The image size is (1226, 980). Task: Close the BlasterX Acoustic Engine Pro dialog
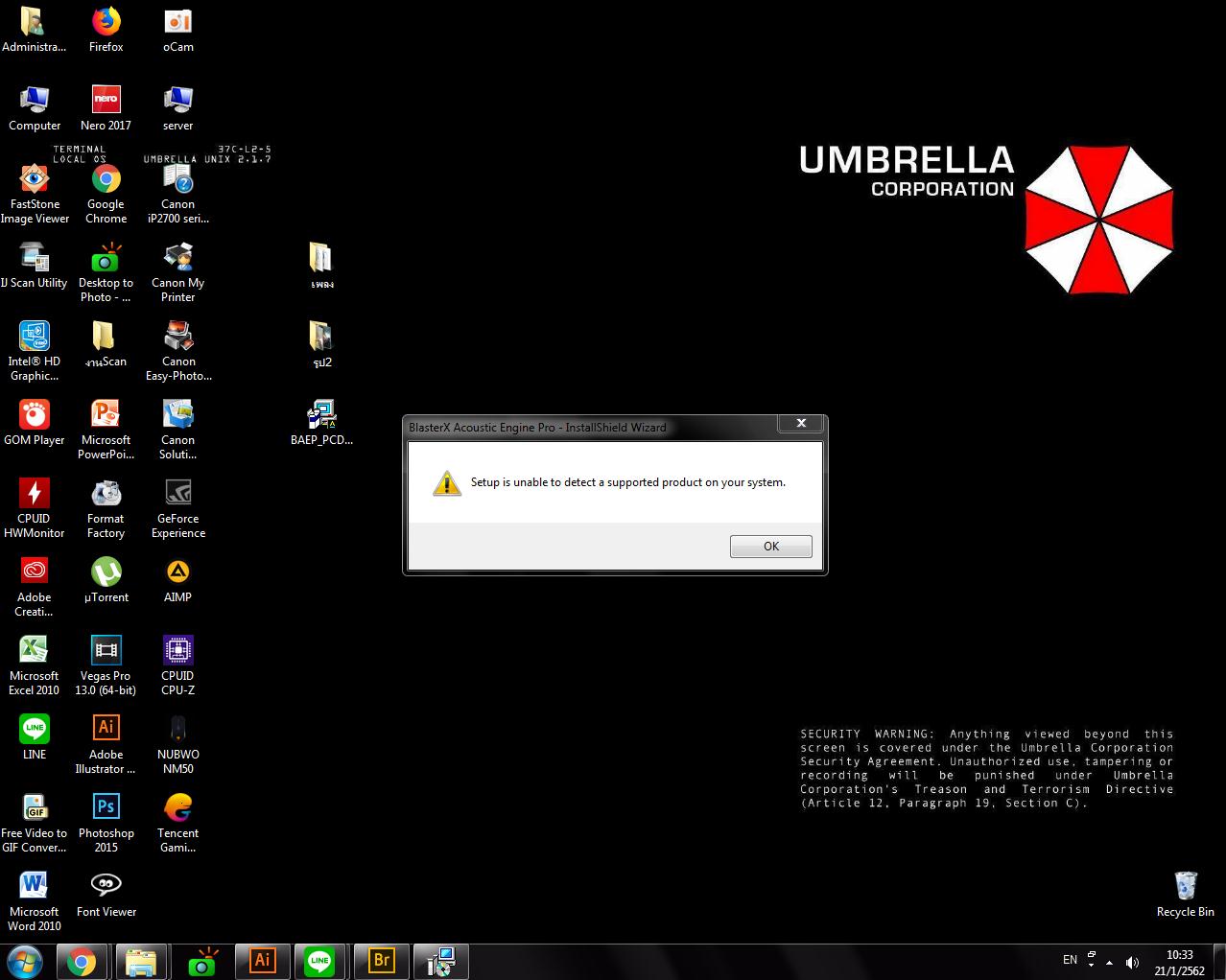pos(801,423)
